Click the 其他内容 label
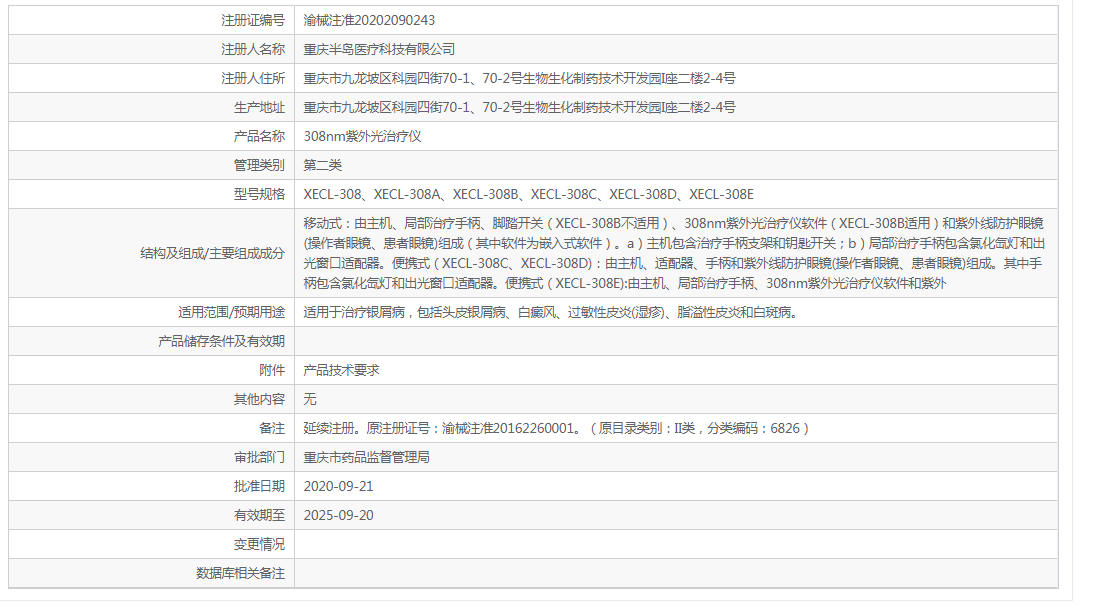1107x609 pixels. tap(259, 399)
